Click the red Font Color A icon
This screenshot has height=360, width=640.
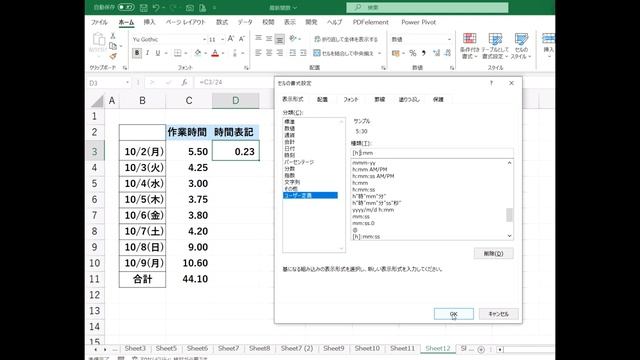(x=215, y=53)
